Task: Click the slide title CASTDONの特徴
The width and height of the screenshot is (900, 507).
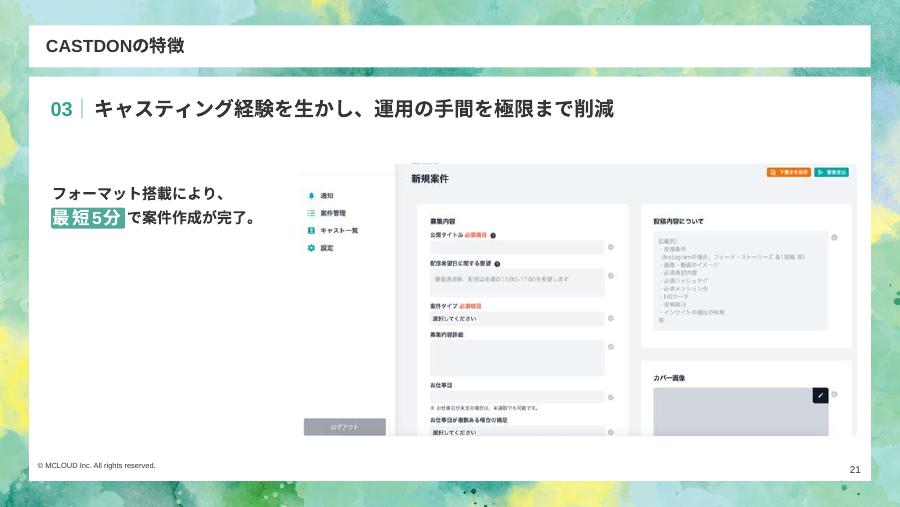Action: point(115,46)
